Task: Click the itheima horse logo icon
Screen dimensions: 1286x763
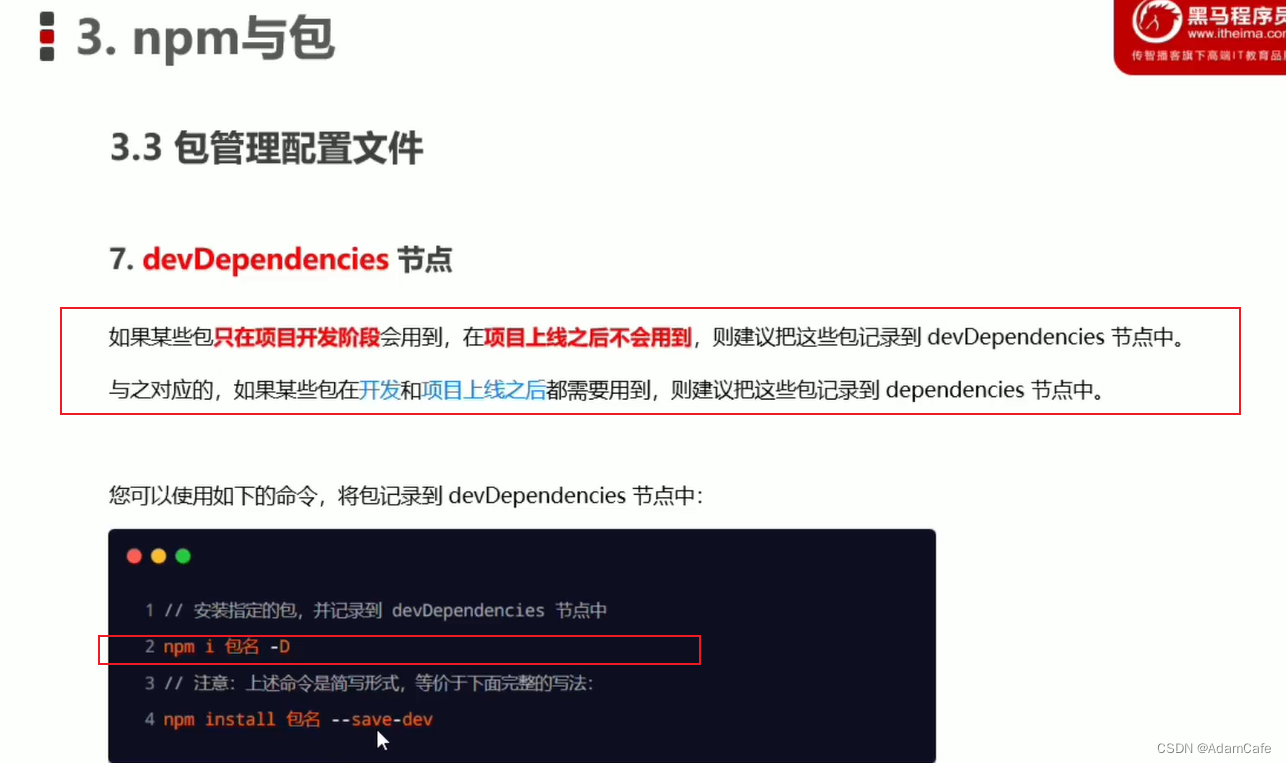Action: (x=1156, y=21)
